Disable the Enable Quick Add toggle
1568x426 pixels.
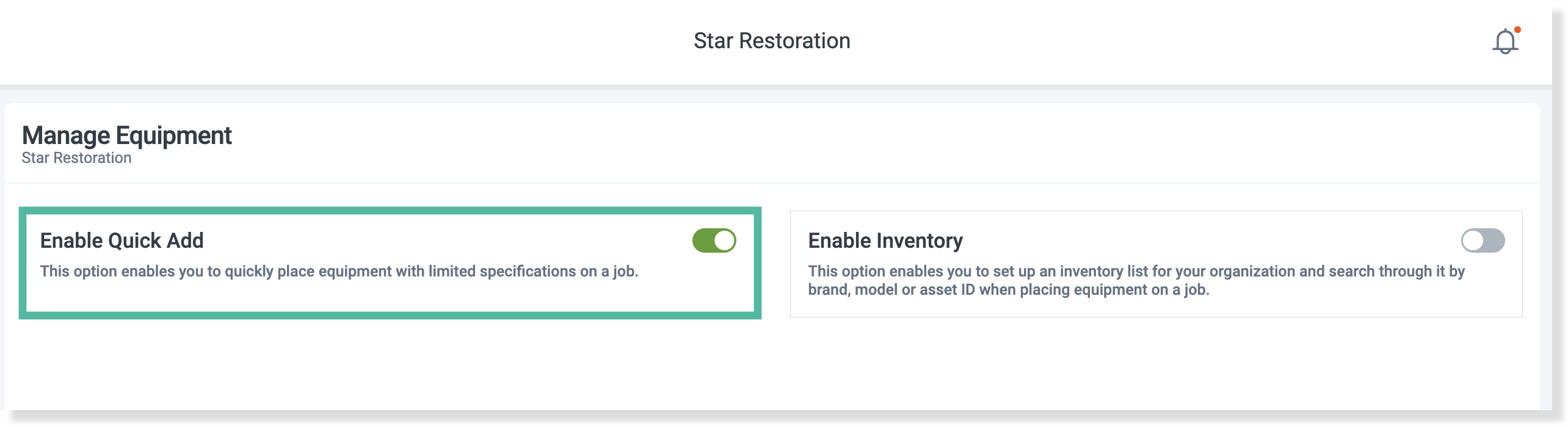714,240
